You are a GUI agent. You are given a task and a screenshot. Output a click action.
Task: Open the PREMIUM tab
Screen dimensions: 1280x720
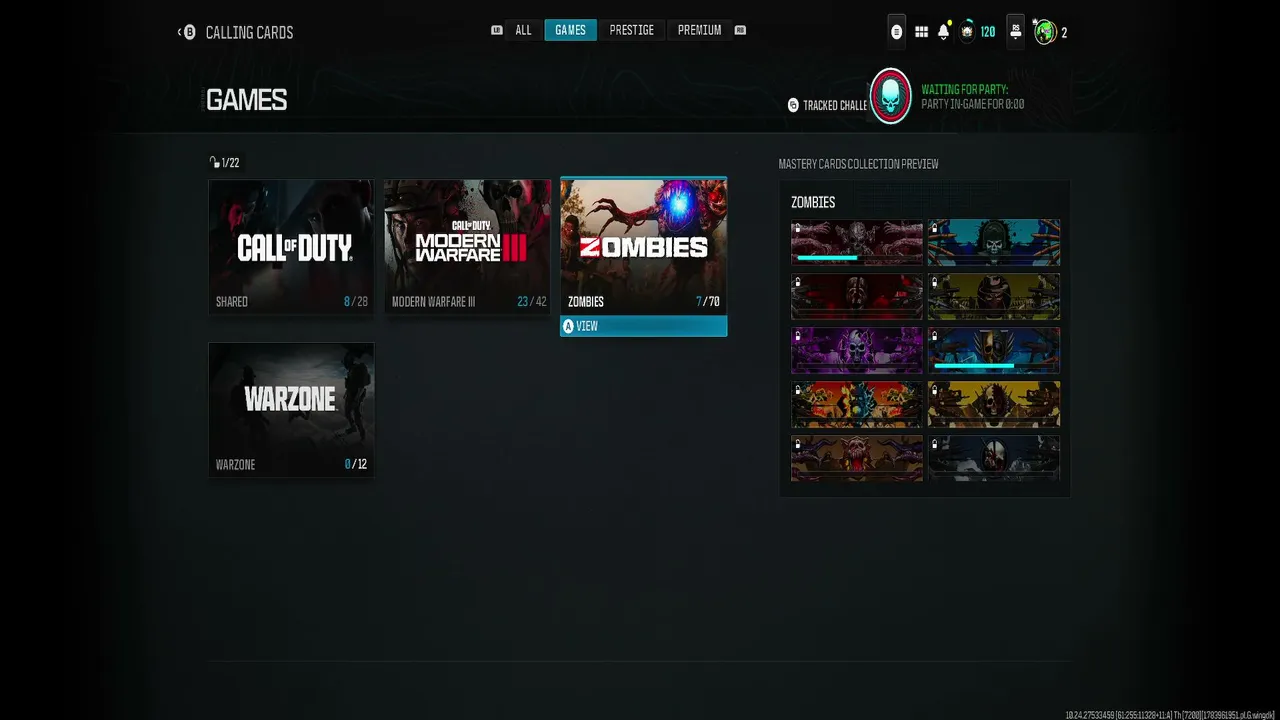(x=699, y=30)
